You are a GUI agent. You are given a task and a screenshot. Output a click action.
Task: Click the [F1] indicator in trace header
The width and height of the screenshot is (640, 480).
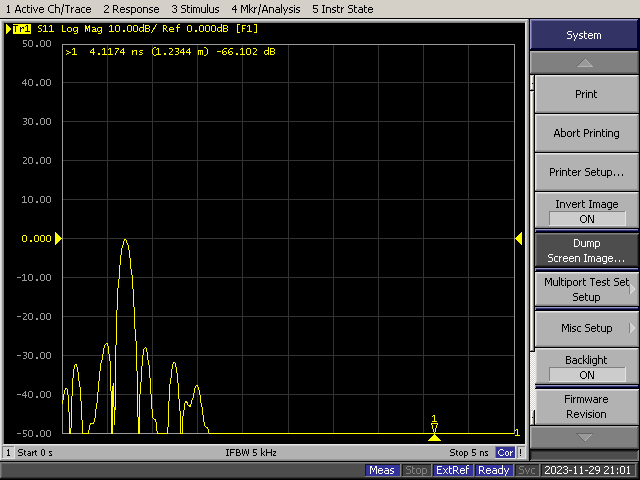pyautogui.click(x=247, y=29)
